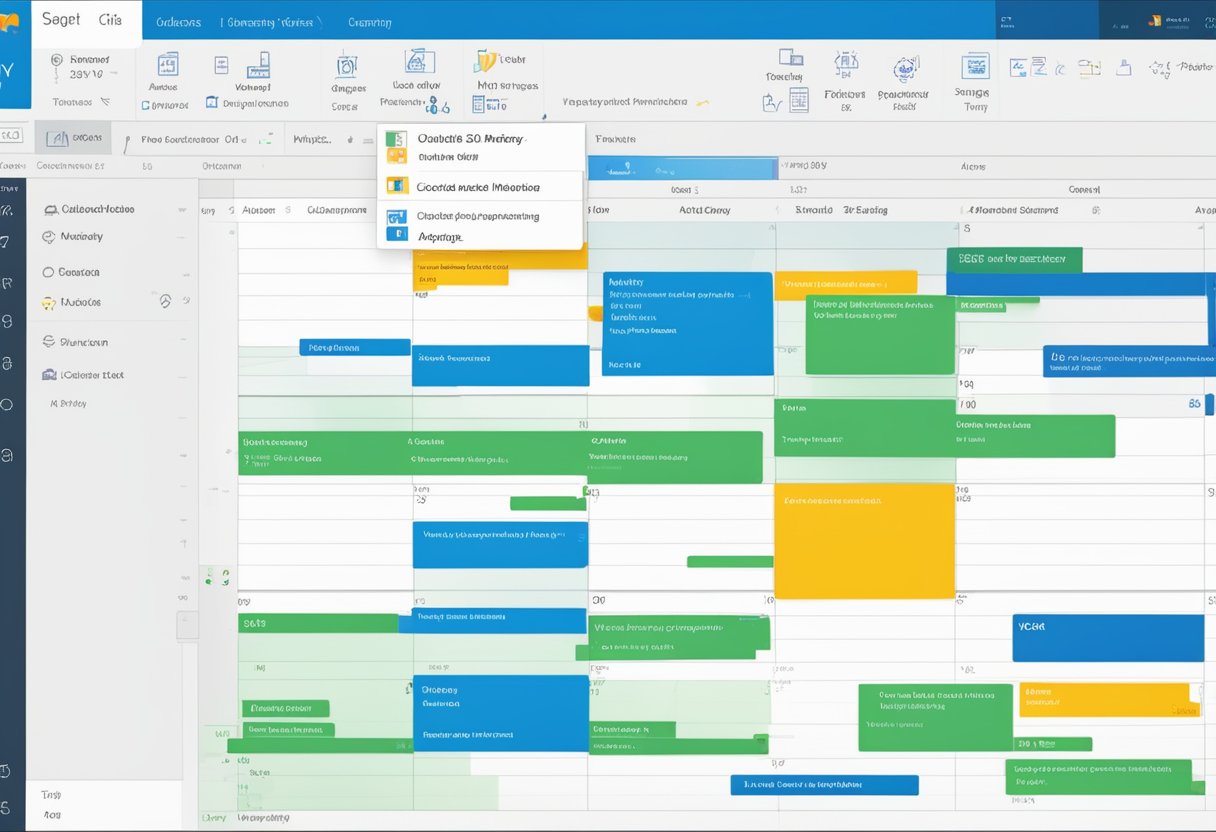This screenshot has height=832, width=1216.
Task: Click the yellow milestone block in the Gantt chart
Action: point(863,540)
